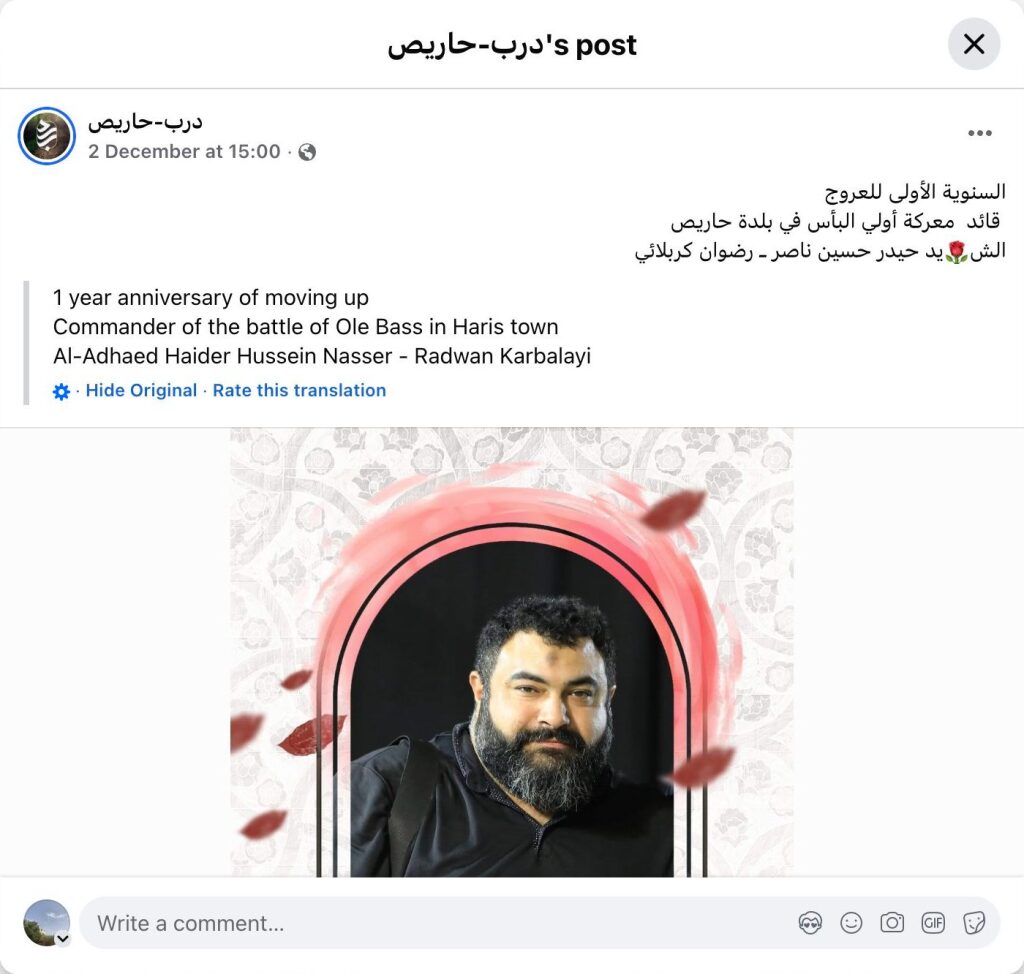1024x974 pixels.
Task: Open the sticker picker icon
Action: coord(974,923)
